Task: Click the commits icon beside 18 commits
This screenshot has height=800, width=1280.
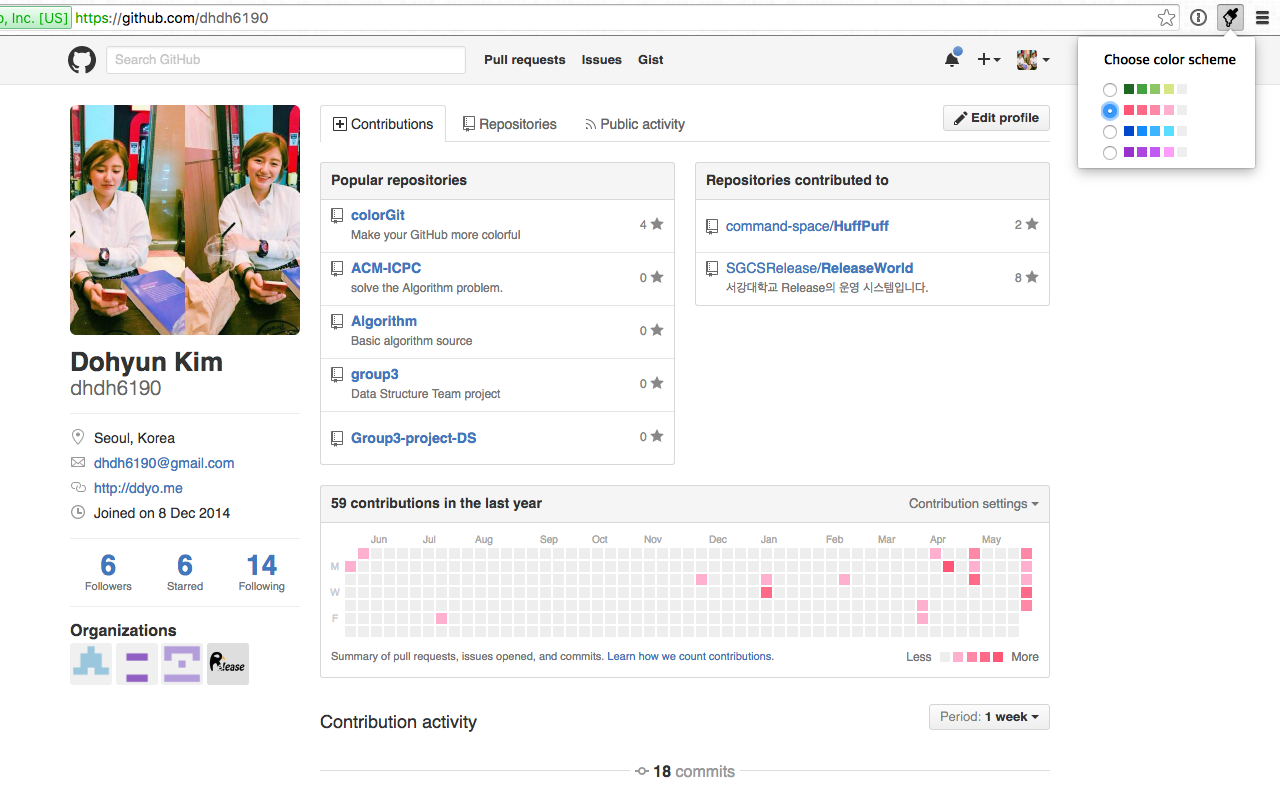Action: point(642,772)
